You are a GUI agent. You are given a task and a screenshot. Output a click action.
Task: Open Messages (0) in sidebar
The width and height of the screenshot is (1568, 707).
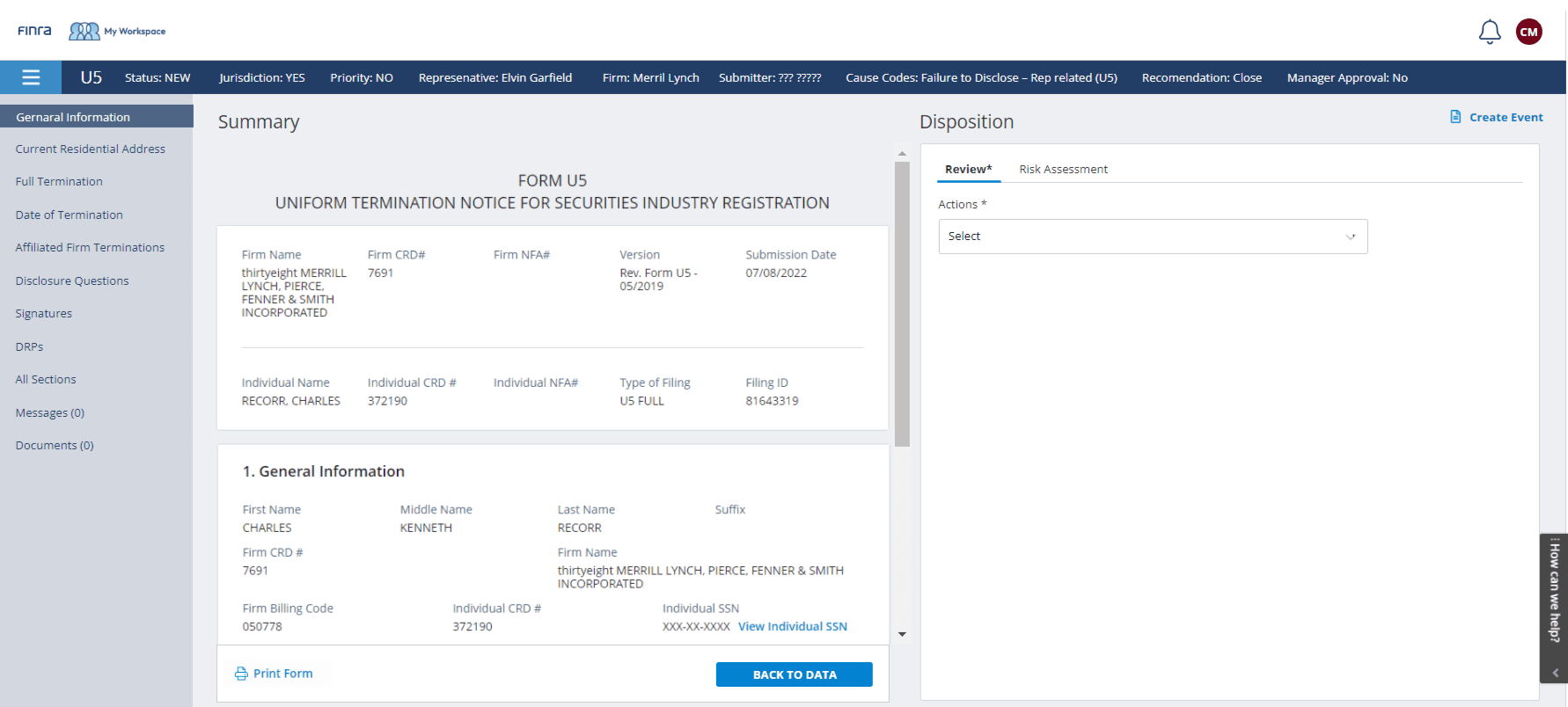pos(50,412)
